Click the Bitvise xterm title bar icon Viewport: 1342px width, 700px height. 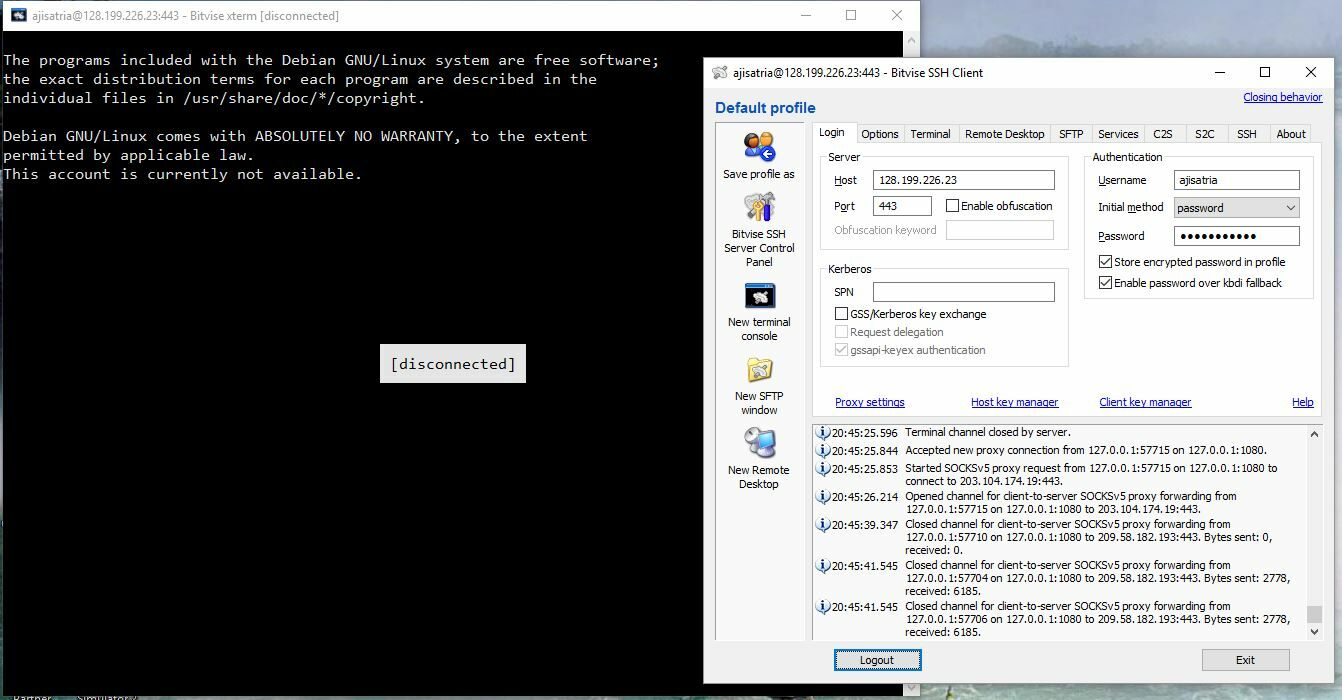click(18, 15)
